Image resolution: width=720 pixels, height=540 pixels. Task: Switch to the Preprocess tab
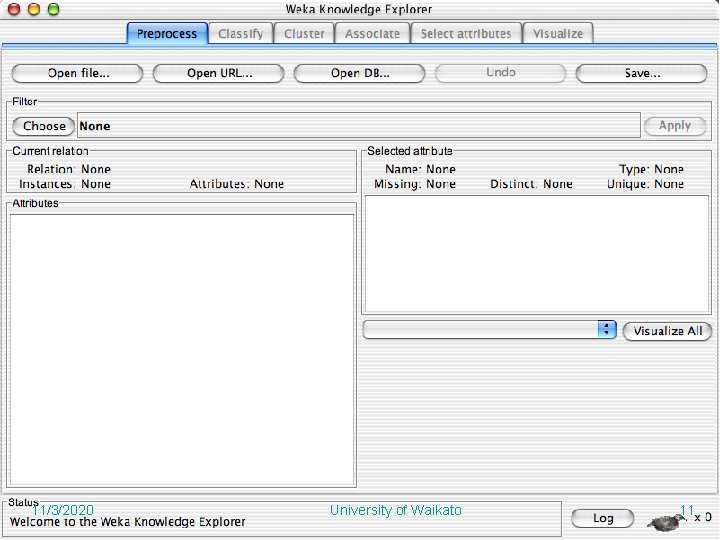167,34
